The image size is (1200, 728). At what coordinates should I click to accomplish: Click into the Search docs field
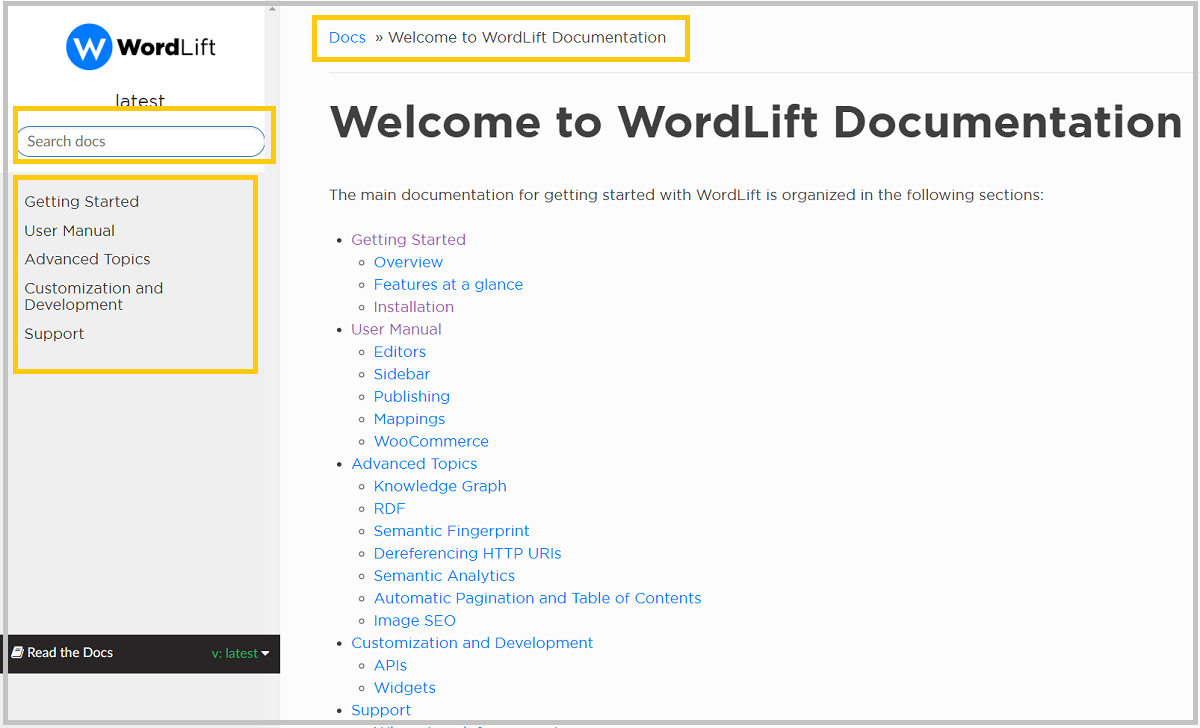[141, 141]
